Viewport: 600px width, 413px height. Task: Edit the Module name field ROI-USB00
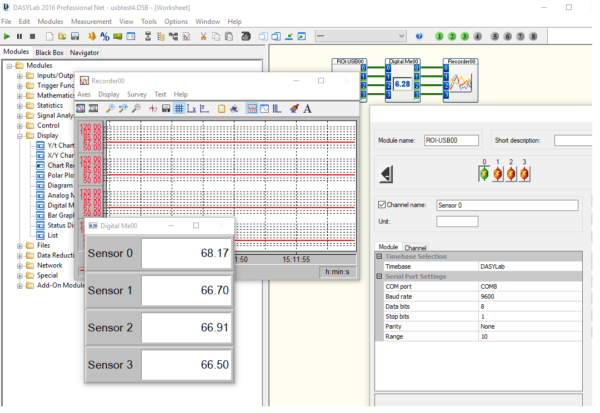point(451,140)
